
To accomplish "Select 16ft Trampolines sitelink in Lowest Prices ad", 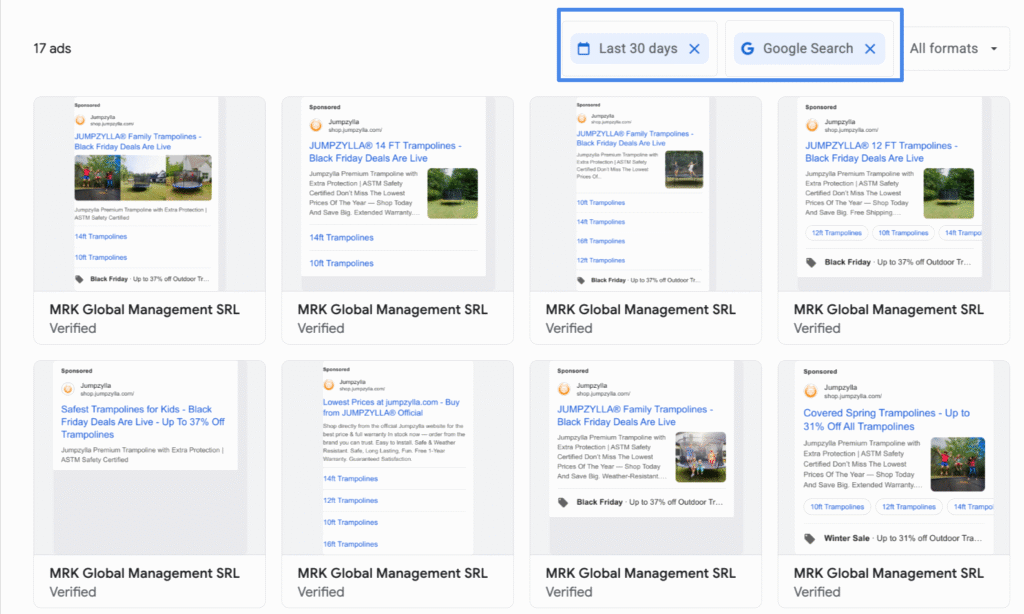I will click(350, 543).
